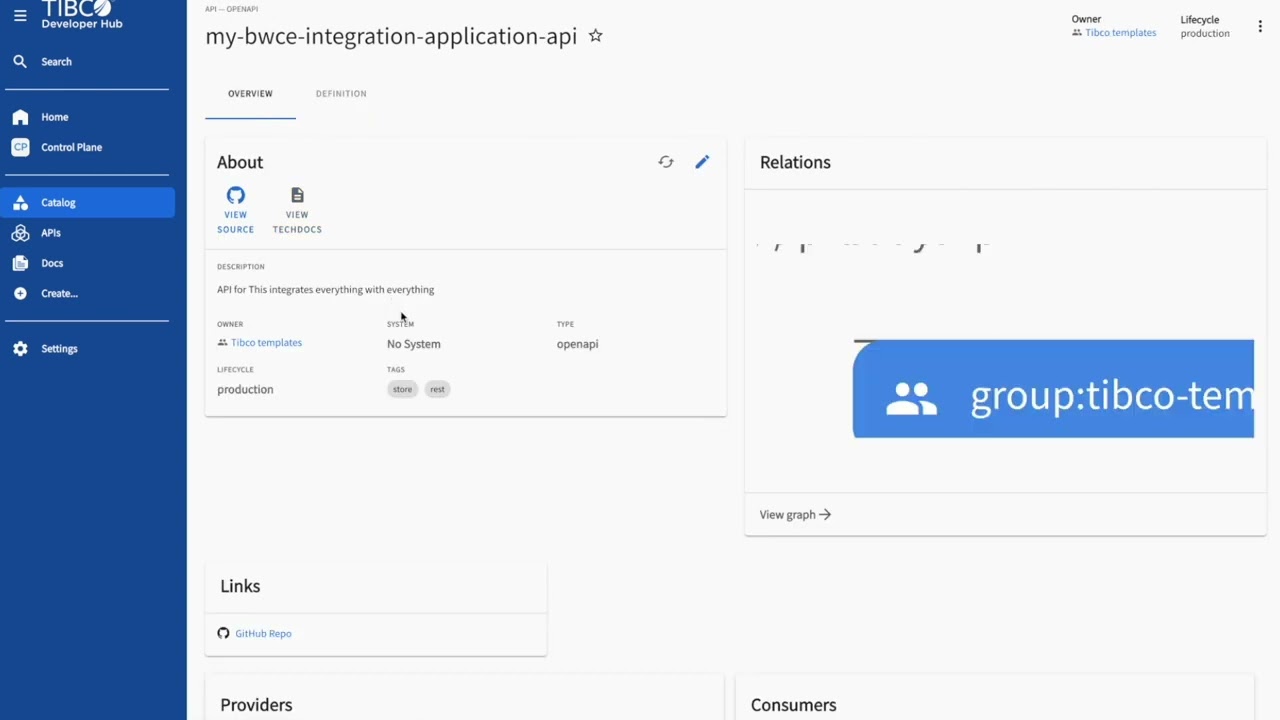Viewport: 1280px width, 720px height.
Task: Click the Create plus-circle icon
Action: [20, 293]
